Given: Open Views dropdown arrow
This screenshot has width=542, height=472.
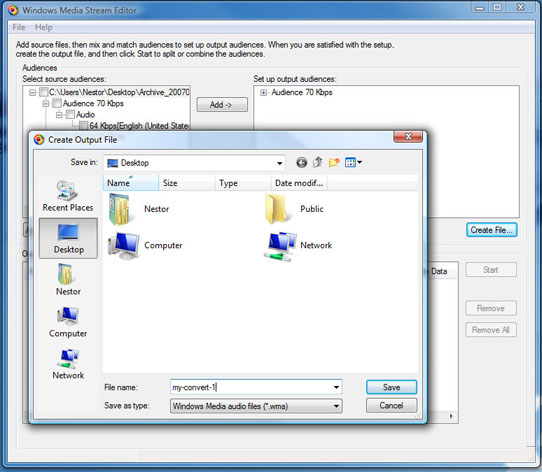Looking at the screenshot, I should click(359, 162).
